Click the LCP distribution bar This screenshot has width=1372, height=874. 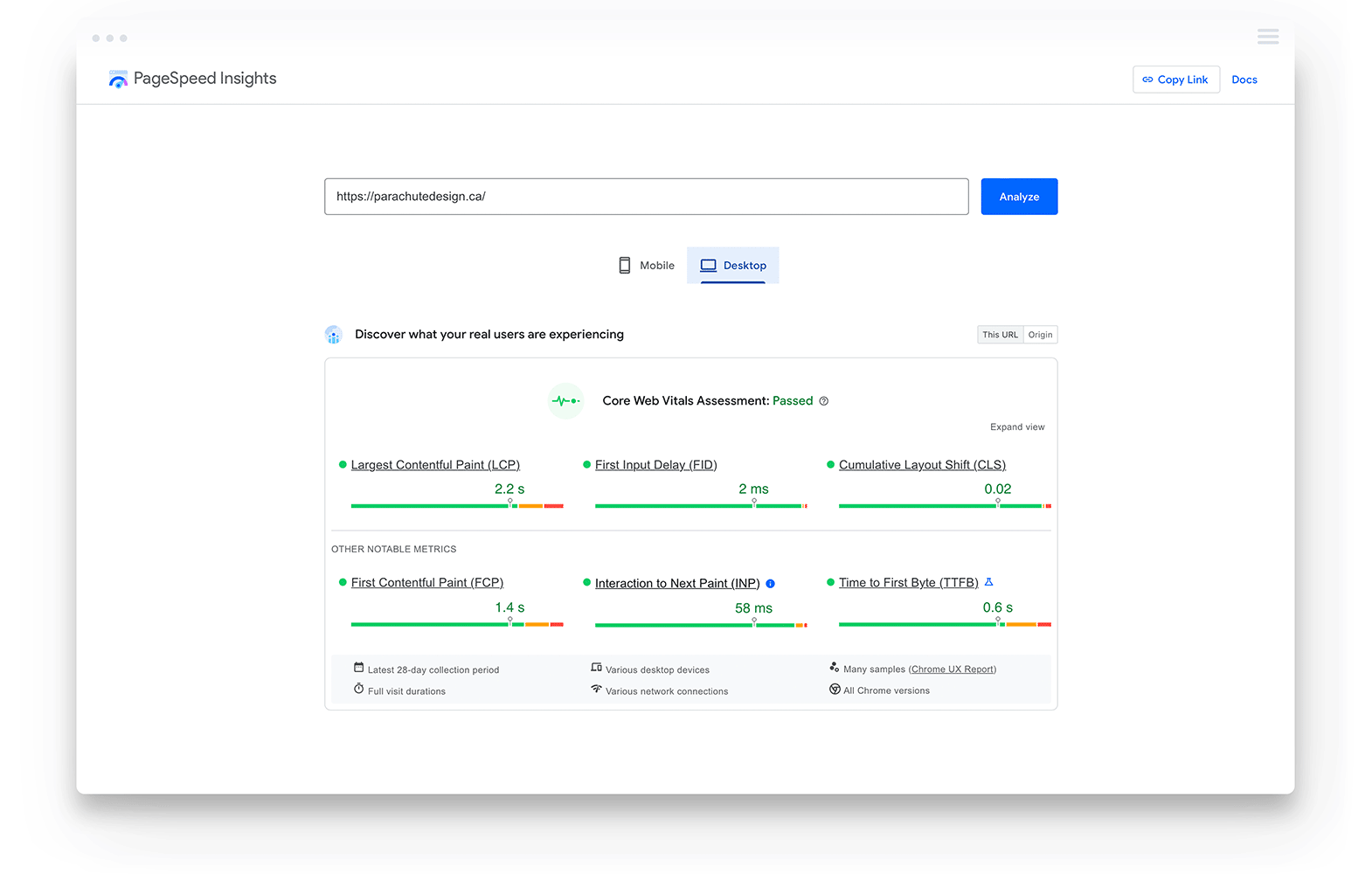[x=457, y=506]
